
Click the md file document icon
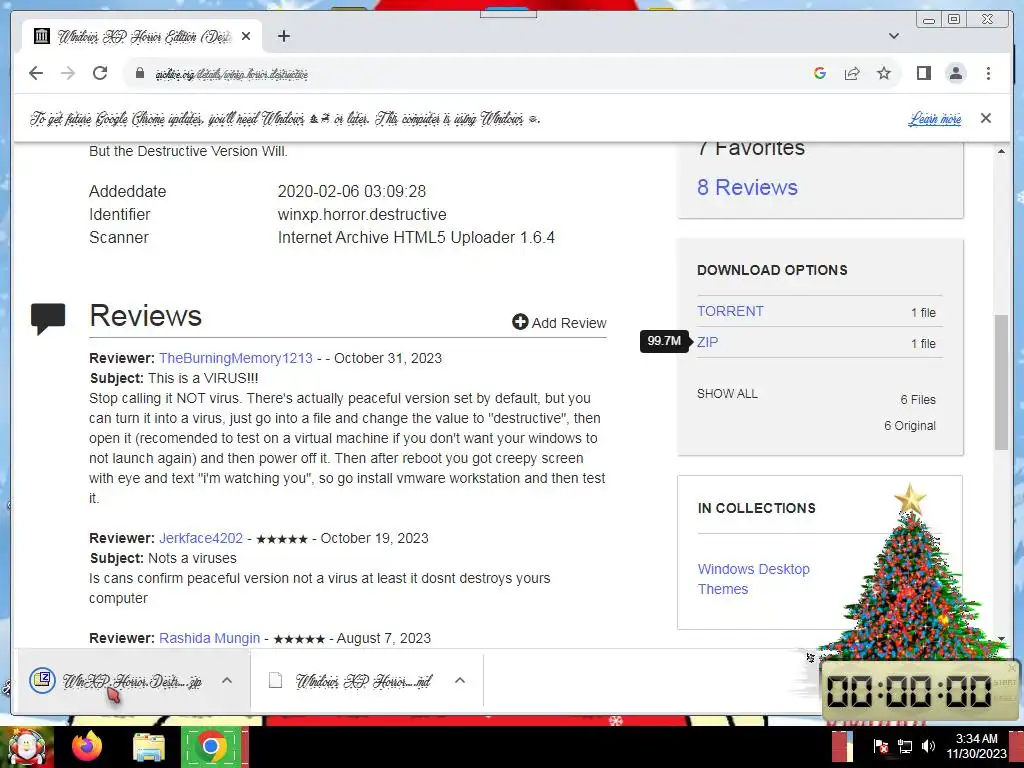click(276, 680)
